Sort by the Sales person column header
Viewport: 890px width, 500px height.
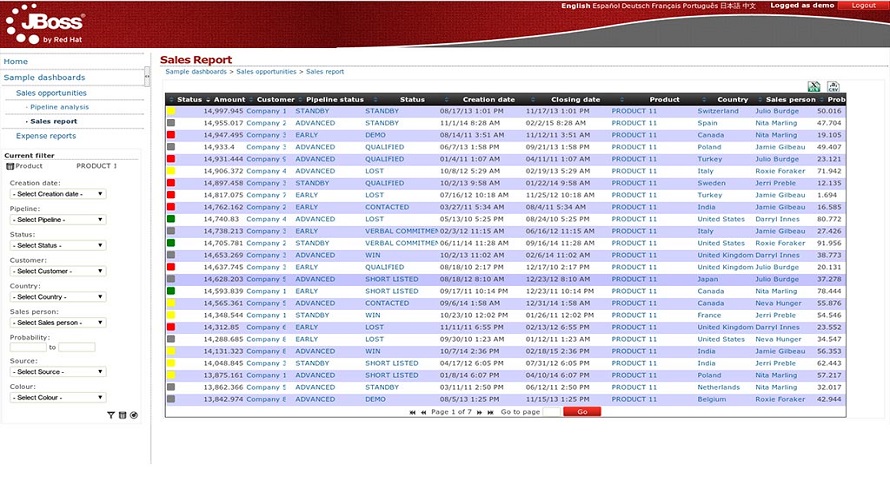point(790,99)
